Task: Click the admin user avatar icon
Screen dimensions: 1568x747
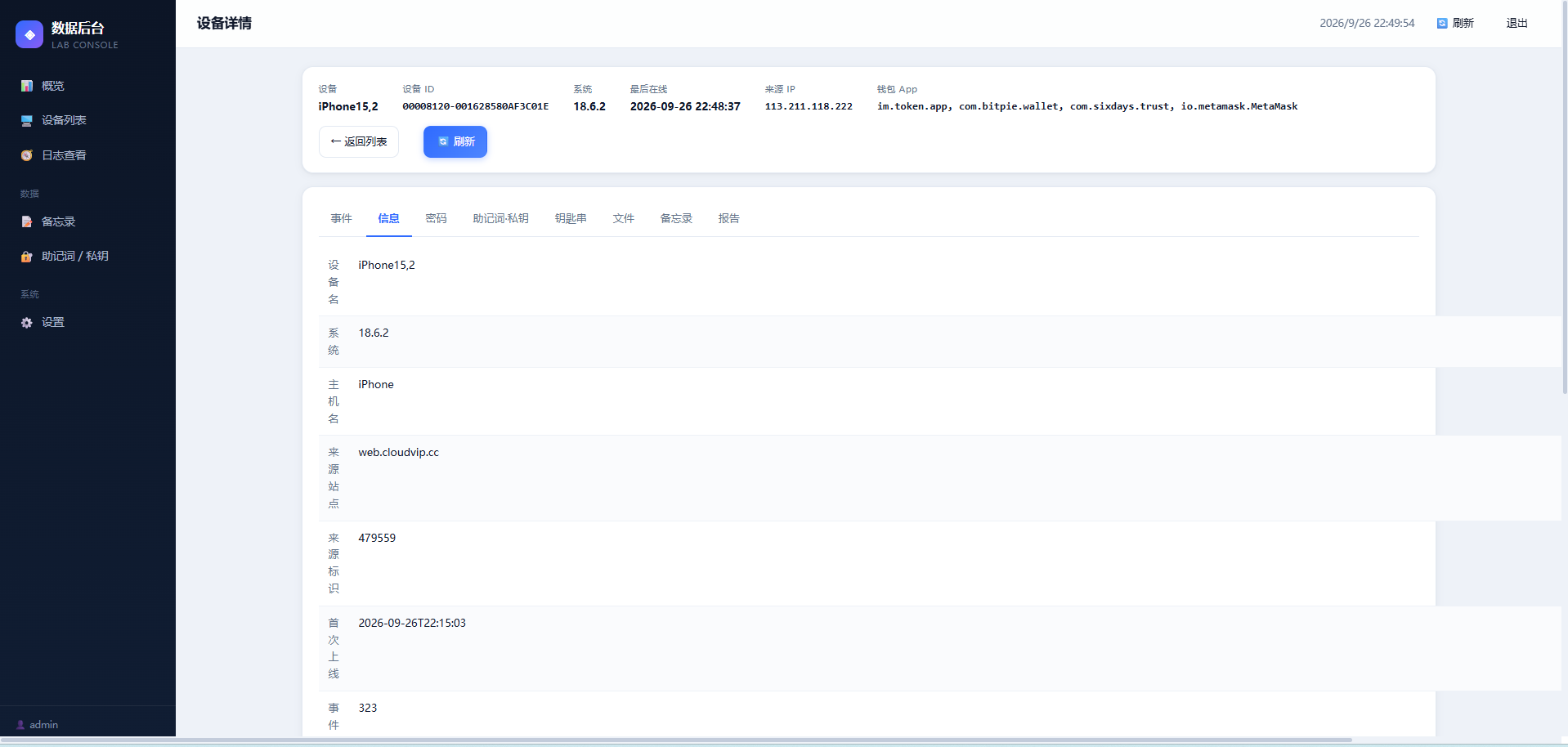Action: pos(20,725)
